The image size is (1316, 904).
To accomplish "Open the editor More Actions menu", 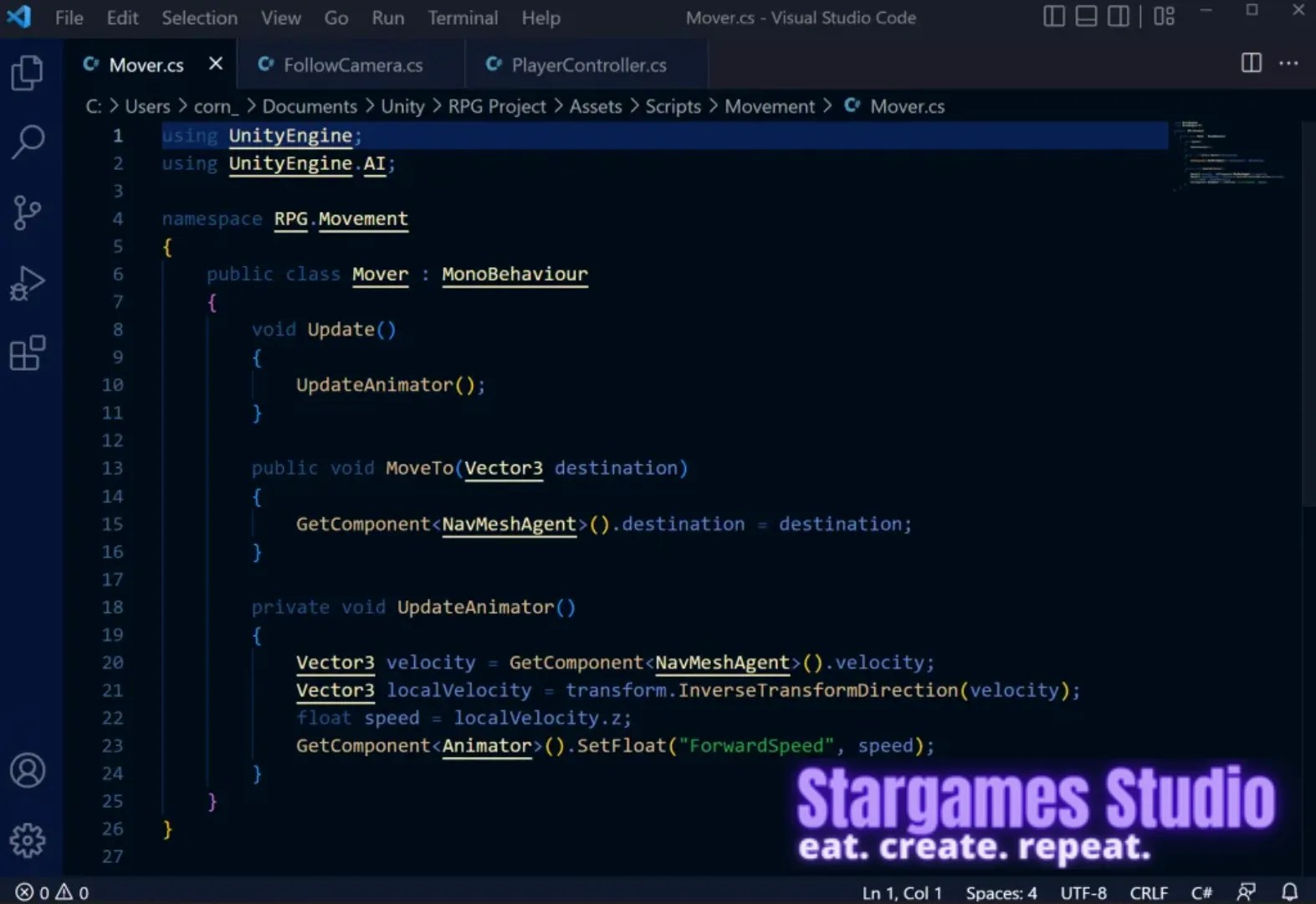I will pos(1288,63).
